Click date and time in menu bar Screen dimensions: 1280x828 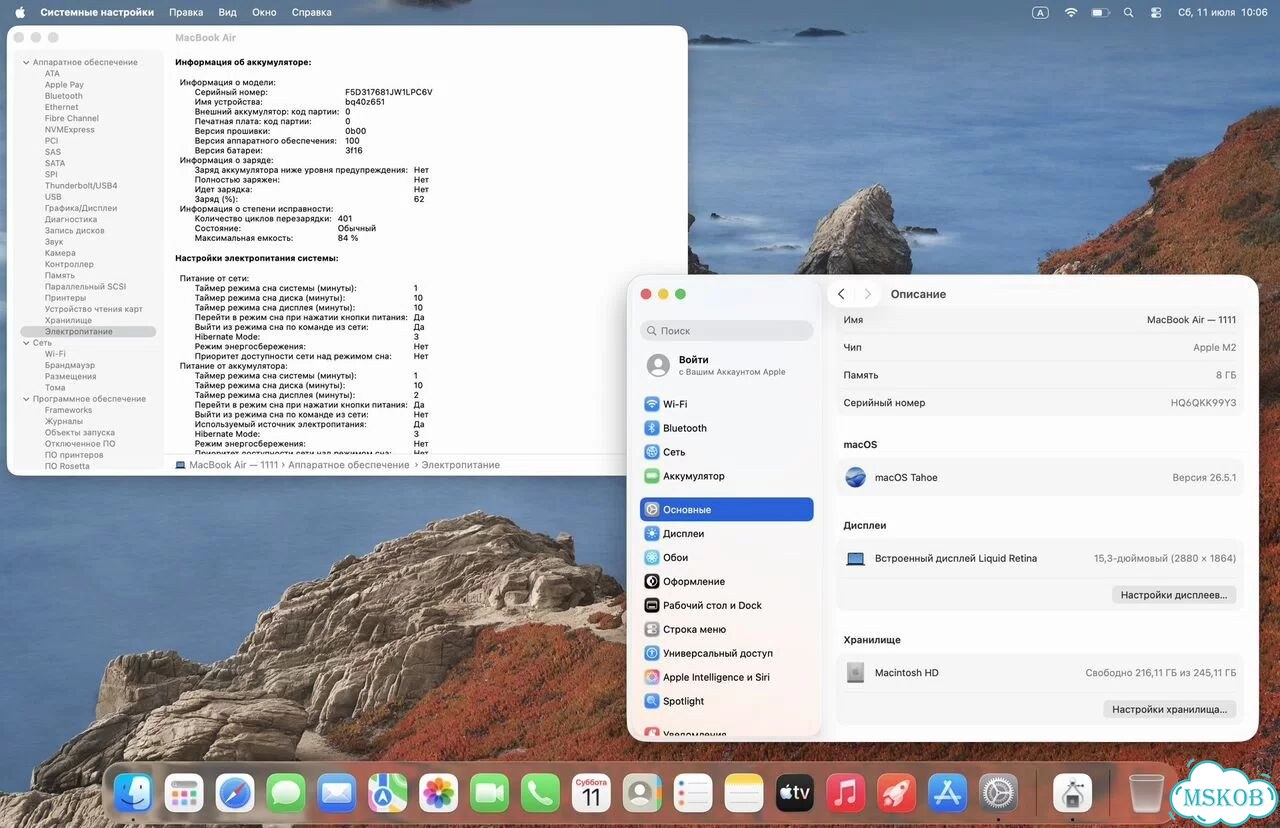[1223, 12]
